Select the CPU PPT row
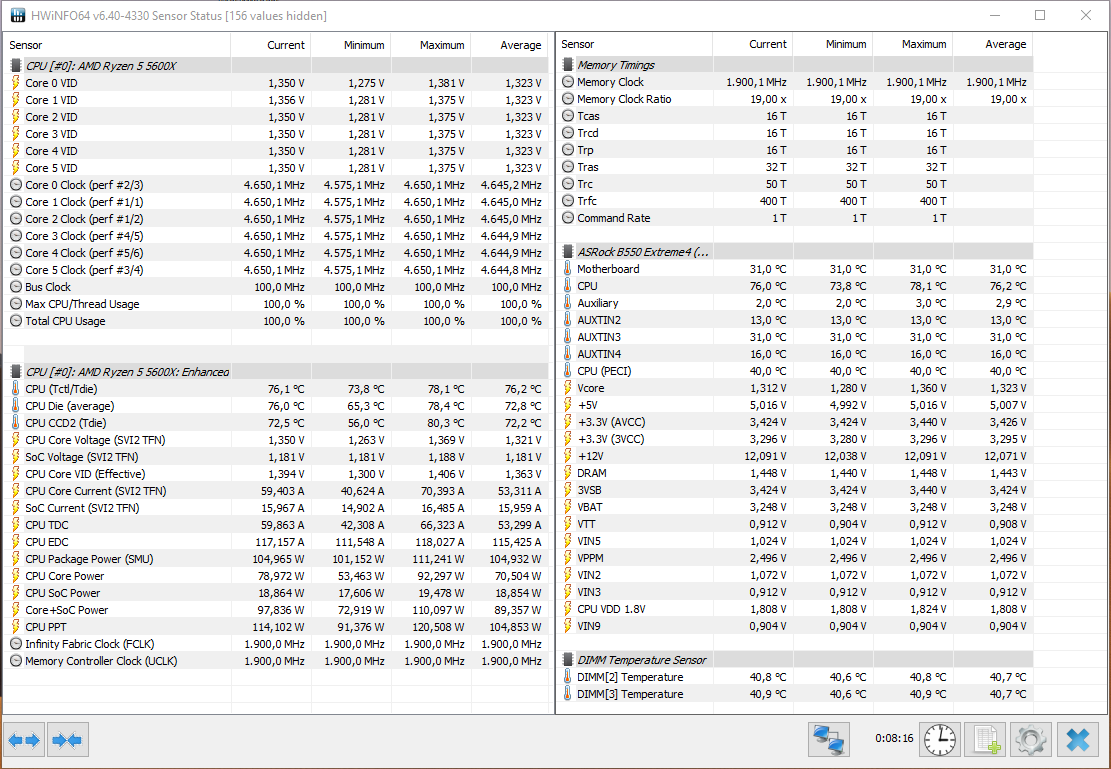The height and width of the screenshot is (769, 1111). pos(276,627)
